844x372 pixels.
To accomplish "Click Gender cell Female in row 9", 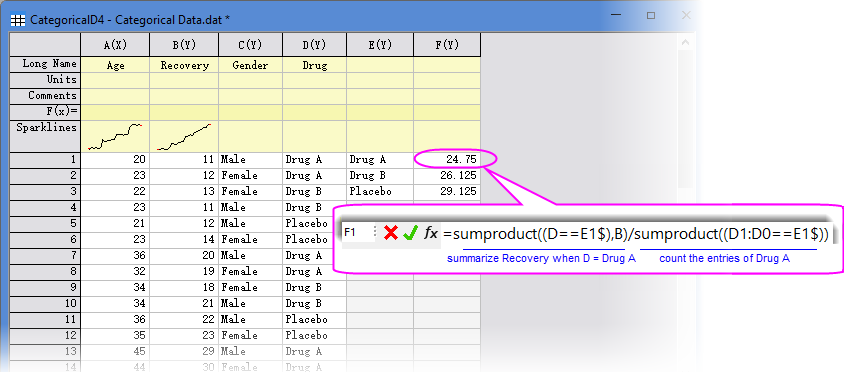I will tap(250, 287).
